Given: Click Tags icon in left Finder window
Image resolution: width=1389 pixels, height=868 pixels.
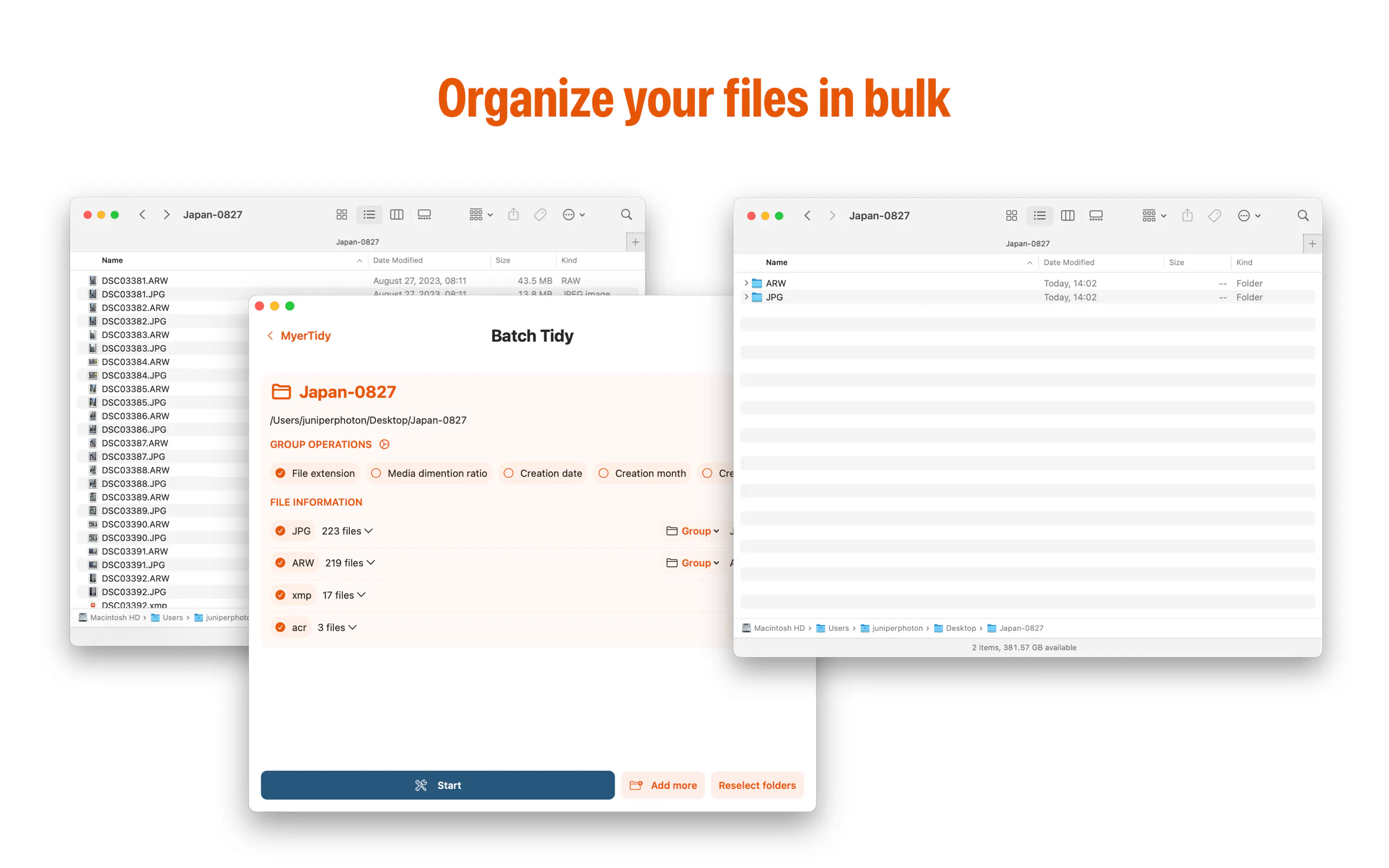Looking at the screenshot, I should click(x=540, y=215).
